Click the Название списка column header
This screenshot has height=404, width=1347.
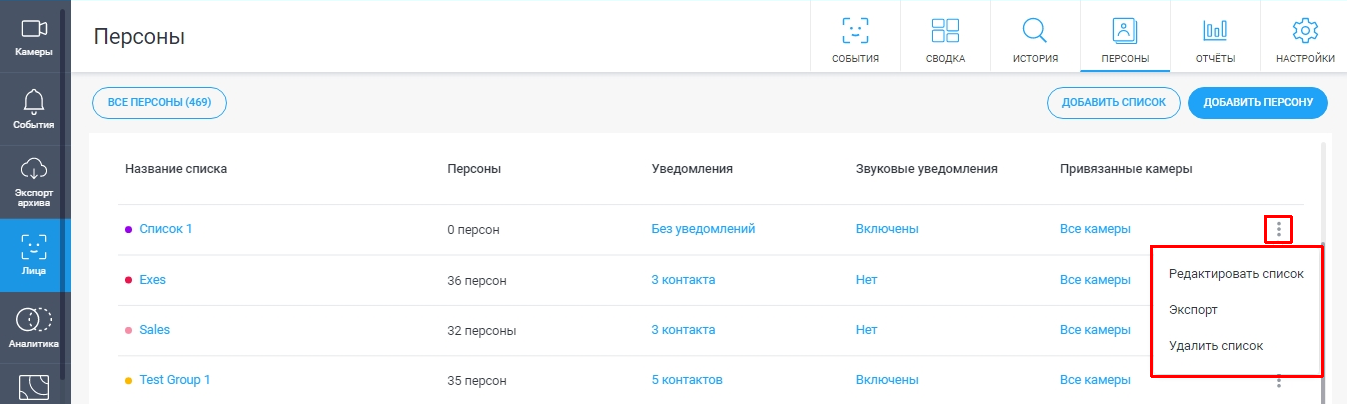click(x=176, y=168)
